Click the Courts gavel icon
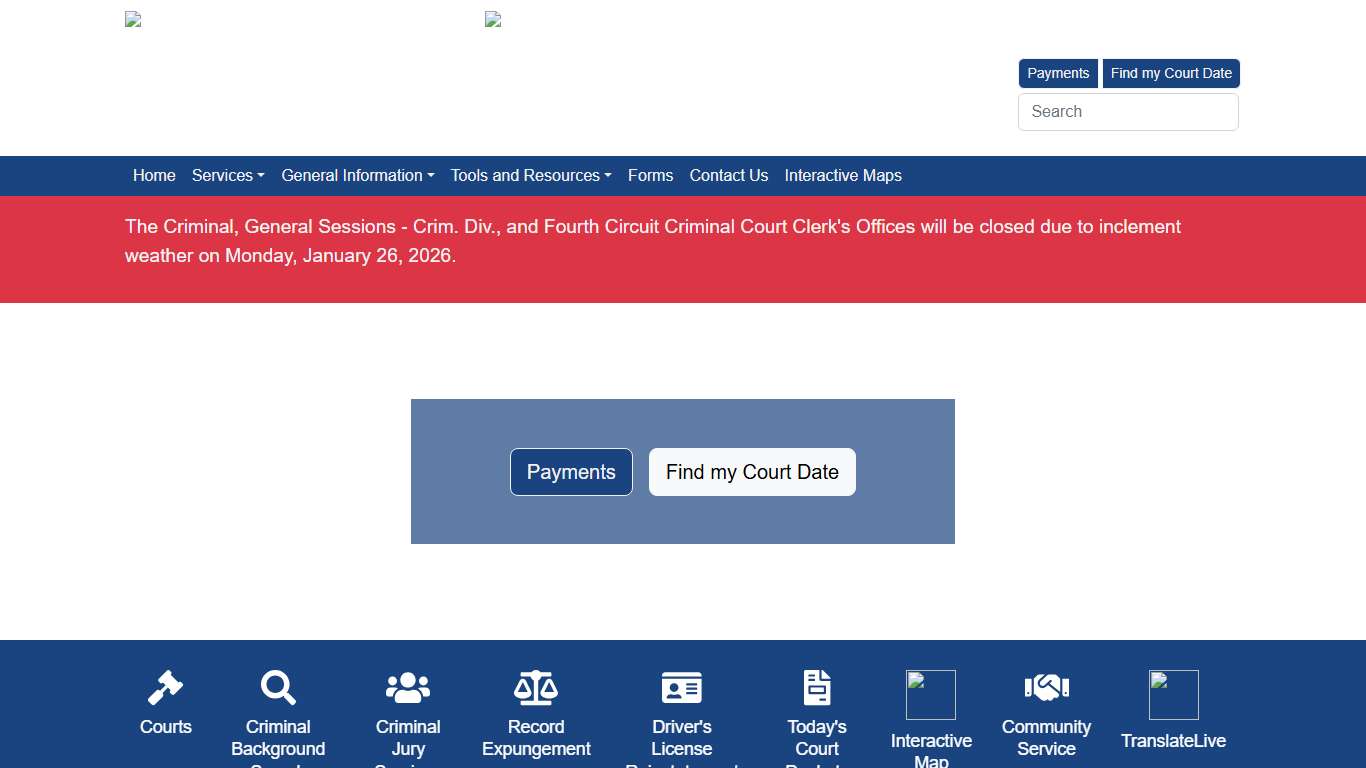This screenshot has width=1366, height=768. point(166,688)
